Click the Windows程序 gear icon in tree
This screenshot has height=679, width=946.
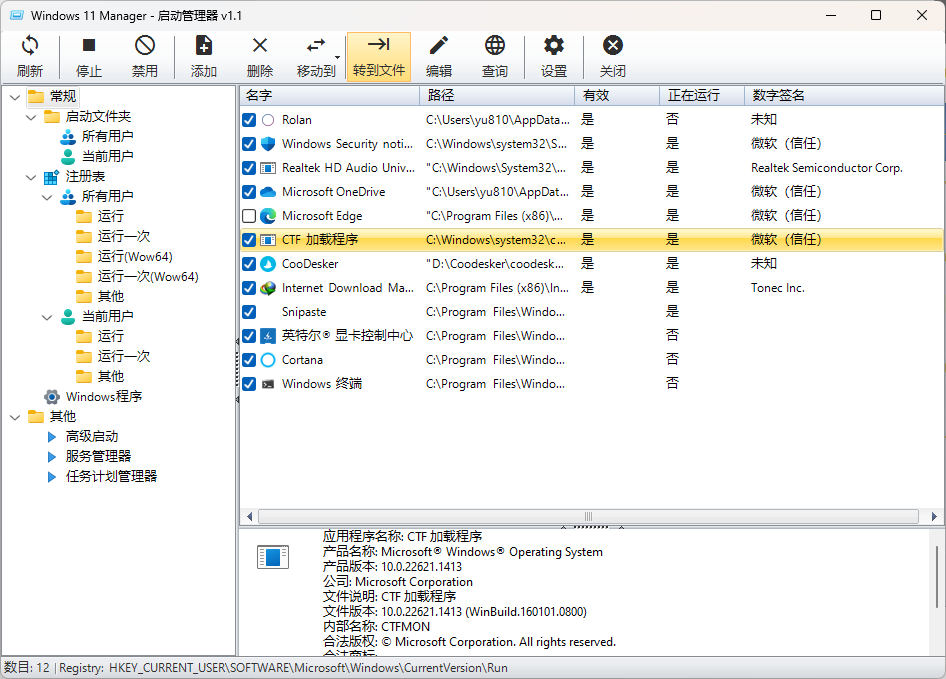coord(52,397)
